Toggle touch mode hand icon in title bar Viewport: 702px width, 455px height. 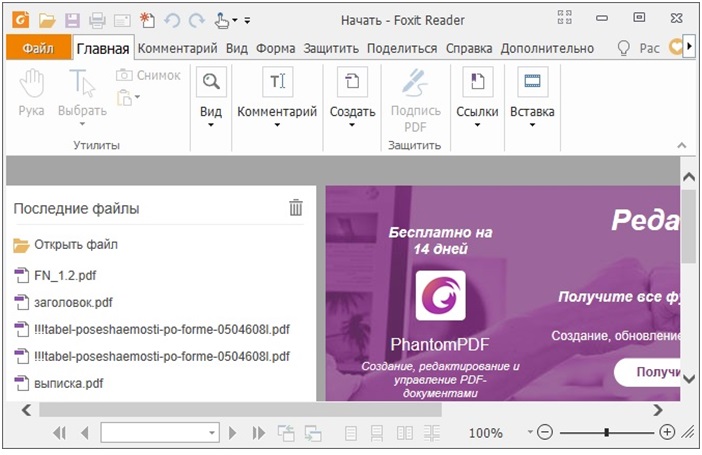222,20
